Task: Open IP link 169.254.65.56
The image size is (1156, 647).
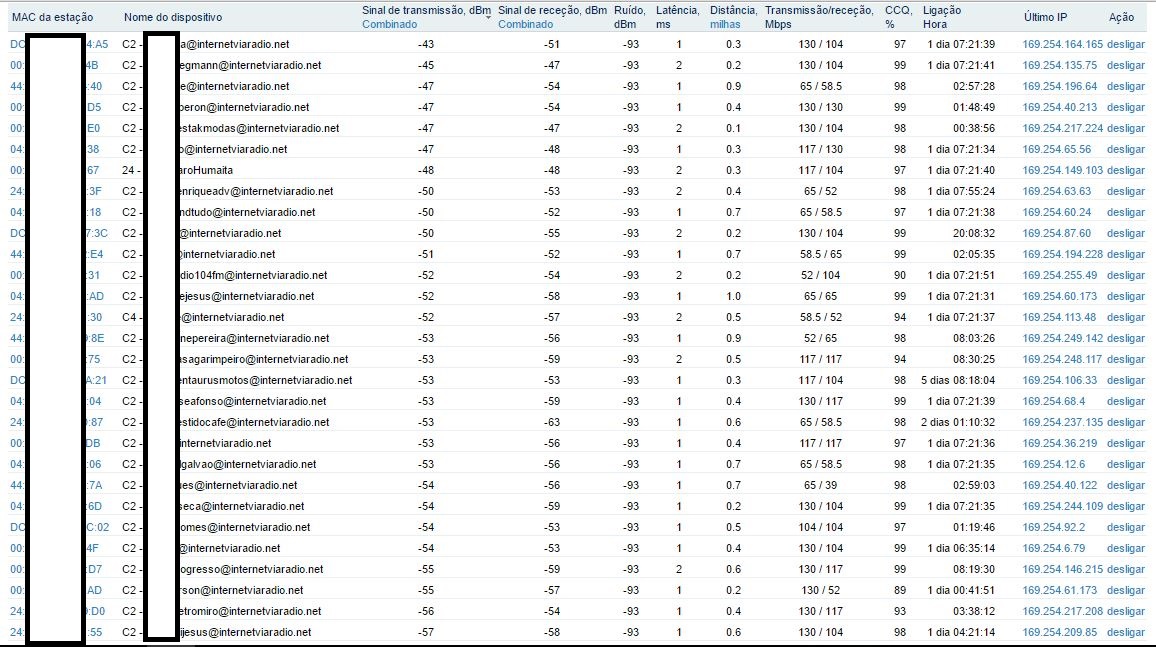Action: click(x=1056, y=149)
